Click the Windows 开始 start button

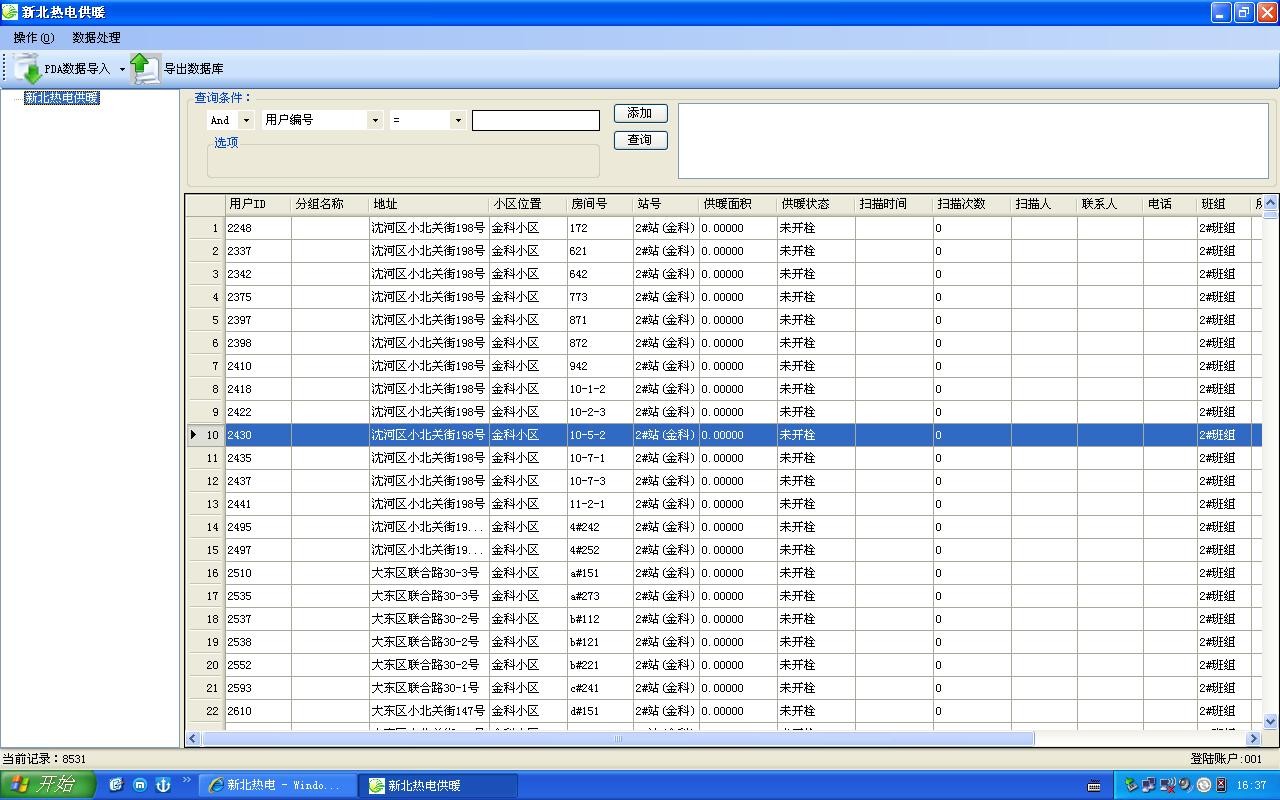coord(47,785)
